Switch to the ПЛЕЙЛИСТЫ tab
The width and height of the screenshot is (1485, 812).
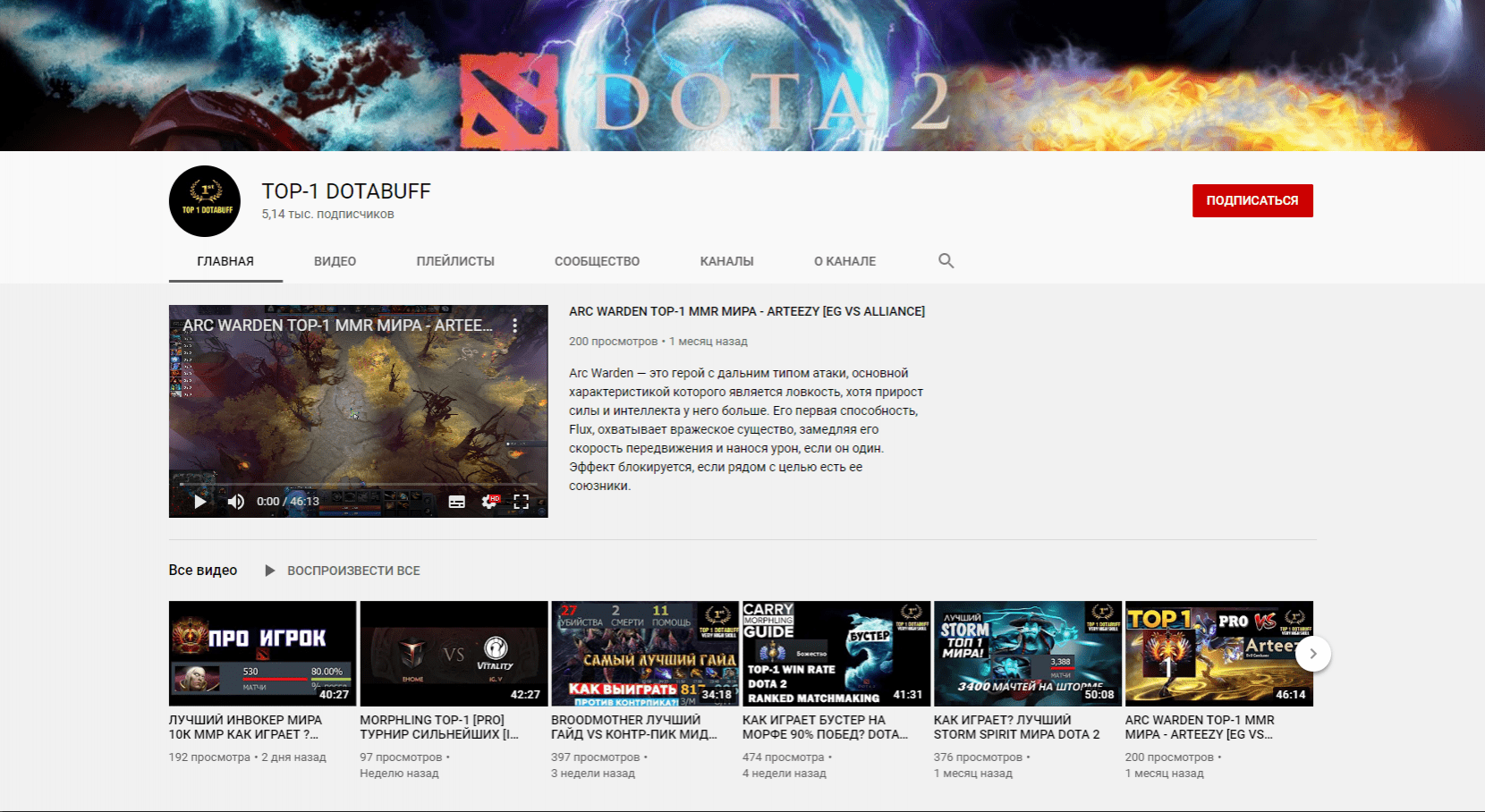(455, 261)
